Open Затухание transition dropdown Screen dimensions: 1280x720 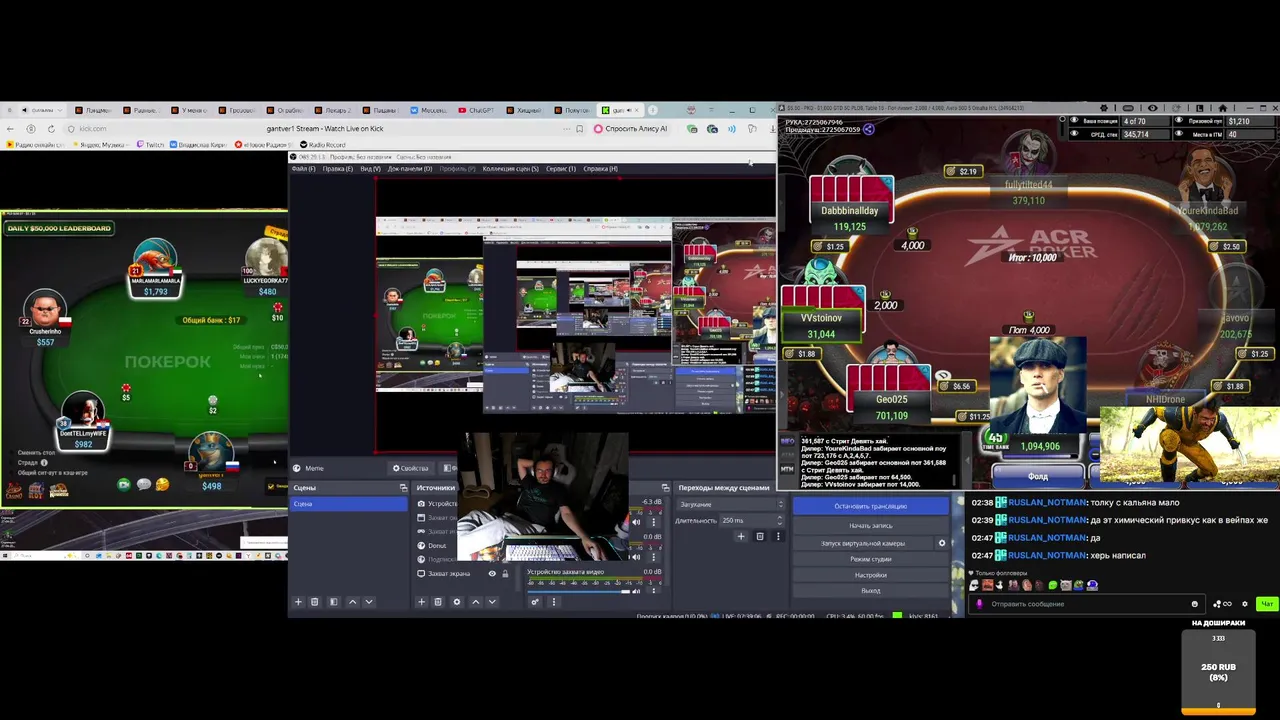click(x=731, y=504)
